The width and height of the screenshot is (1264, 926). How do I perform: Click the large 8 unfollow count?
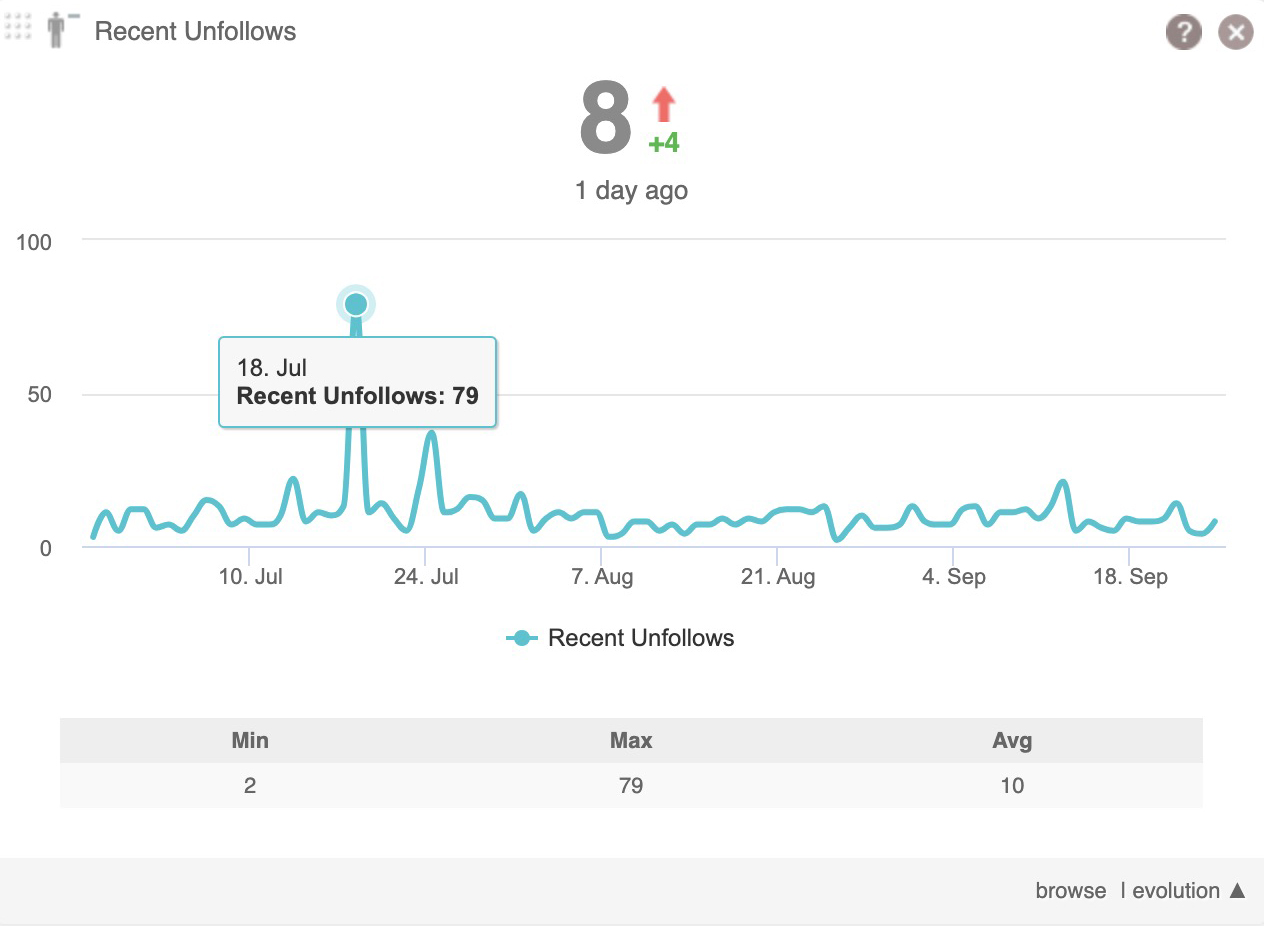pyautogui.click(x=605, y=121)
